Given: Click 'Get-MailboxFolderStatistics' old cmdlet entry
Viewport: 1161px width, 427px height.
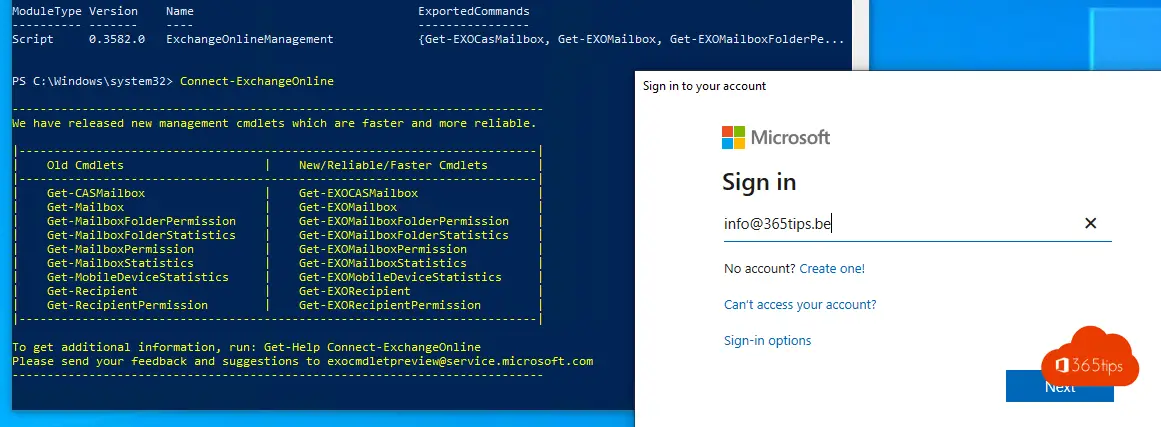Looking at the screenshot, I should 141,235.
